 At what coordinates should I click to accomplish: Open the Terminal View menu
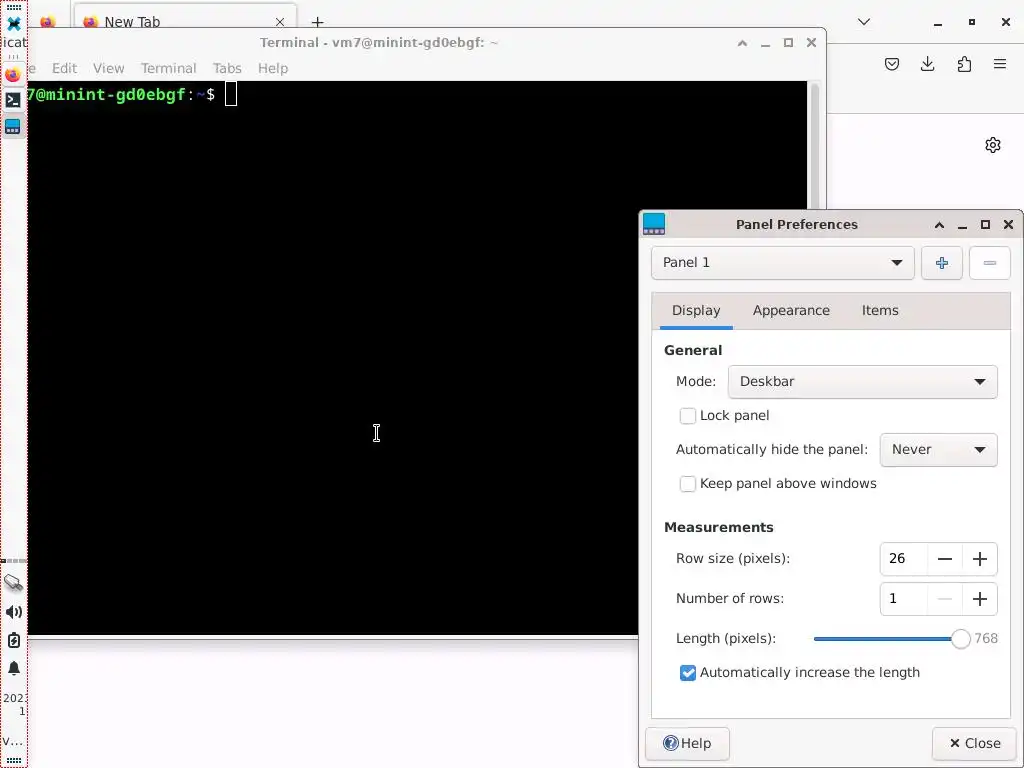108,68
